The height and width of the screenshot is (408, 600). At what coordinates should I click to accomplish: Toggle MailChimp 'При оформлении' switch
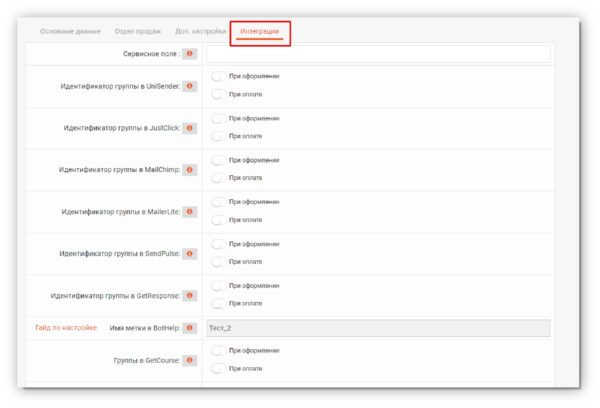[218, 160]
